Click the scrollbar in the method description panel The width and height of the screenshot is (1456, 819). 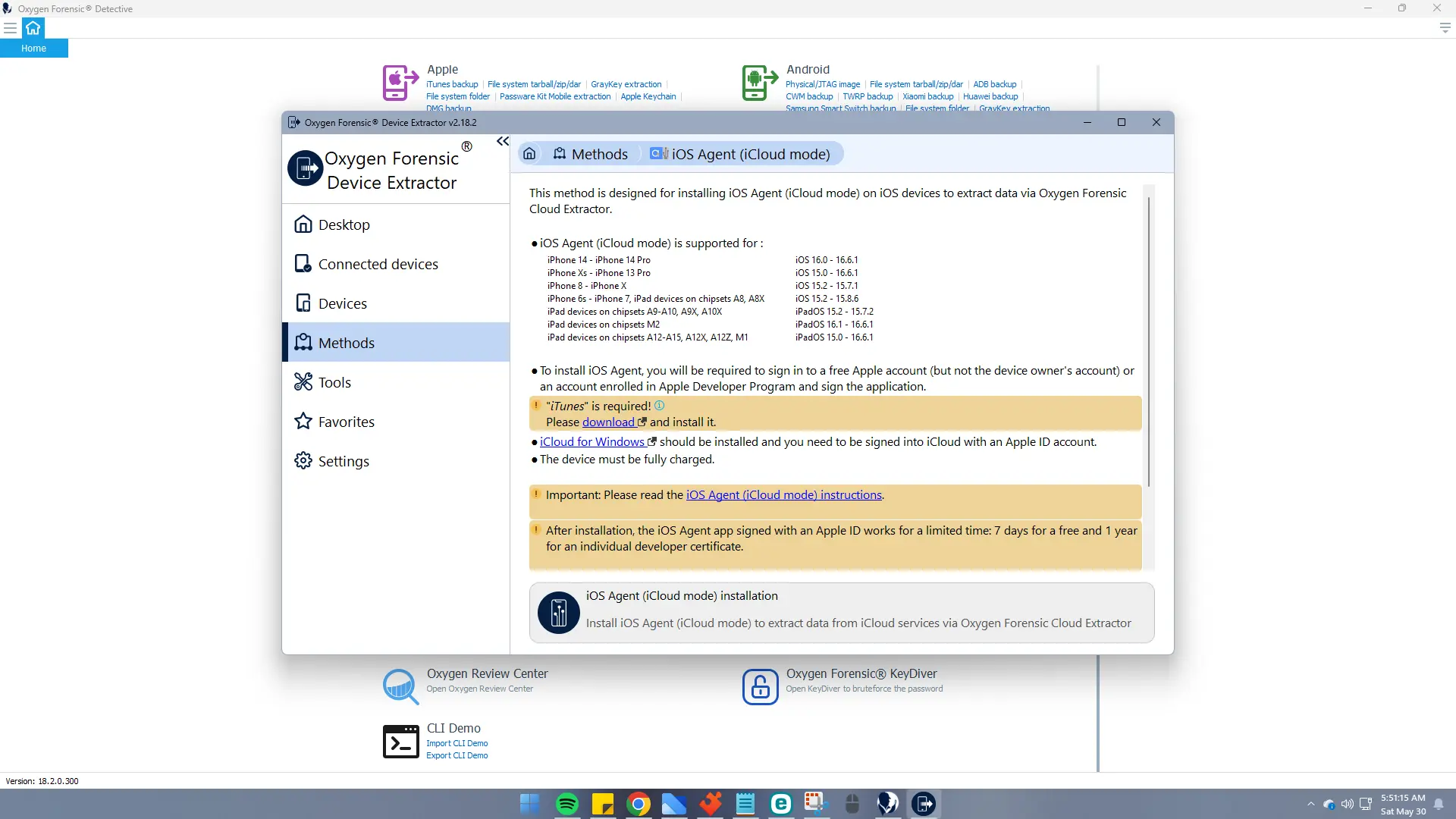pos(1149,341)
